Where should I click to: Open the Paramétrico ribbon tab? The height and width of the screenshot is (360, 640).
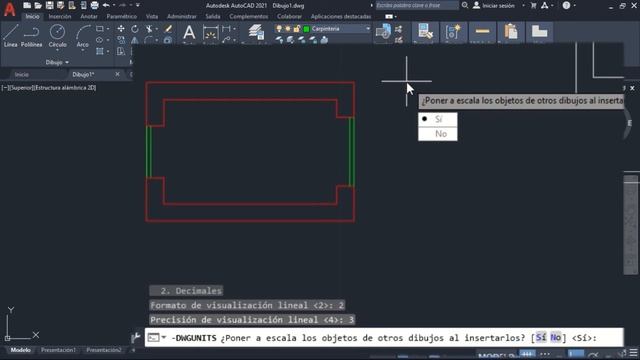point(122,17)
